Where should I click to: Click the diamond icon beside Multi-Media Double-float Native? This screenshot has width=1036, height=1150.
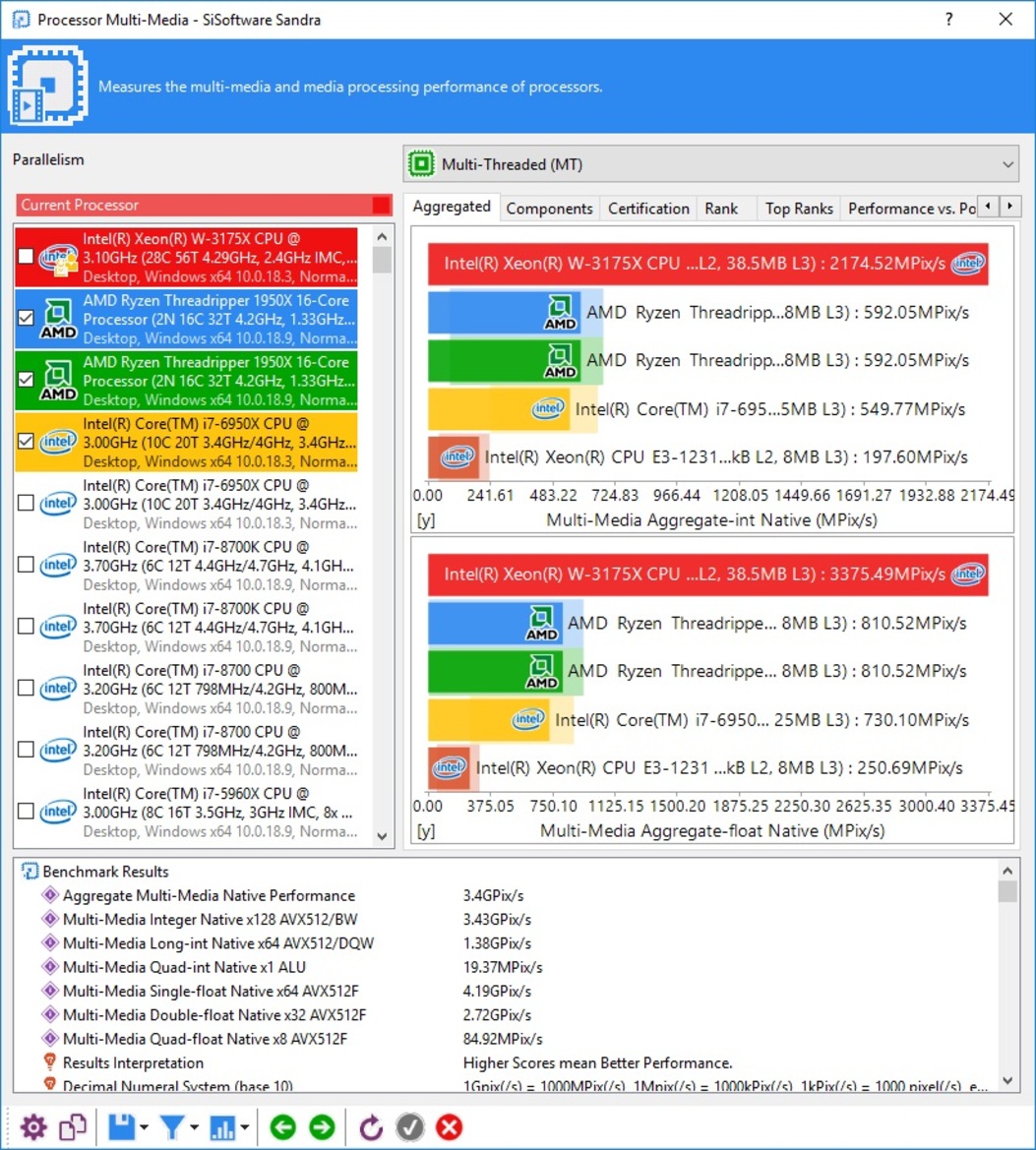pyautogui.click(x=50, y=1014)
